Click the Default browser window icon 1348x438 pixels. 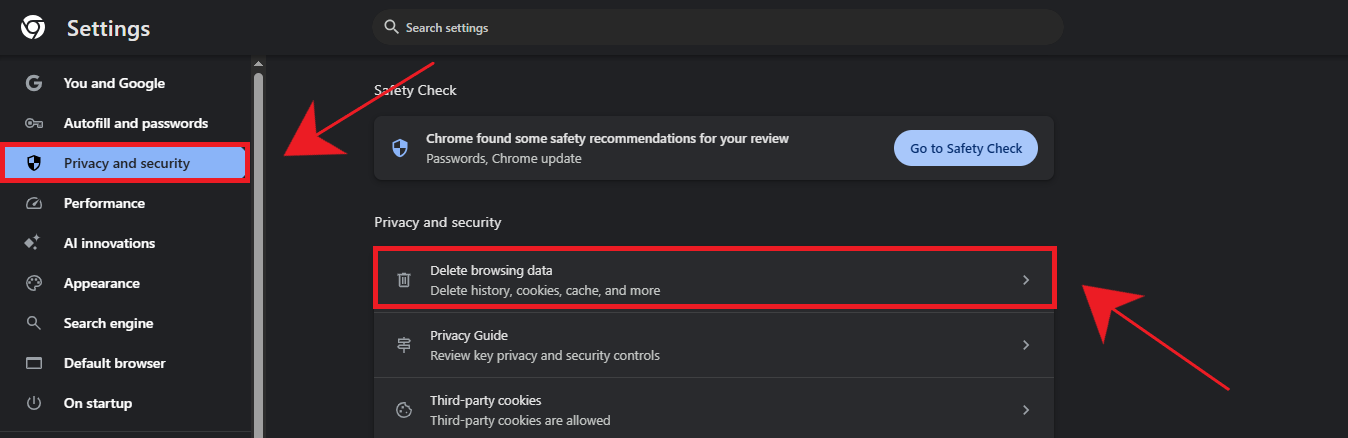click(x=34, y=363)
